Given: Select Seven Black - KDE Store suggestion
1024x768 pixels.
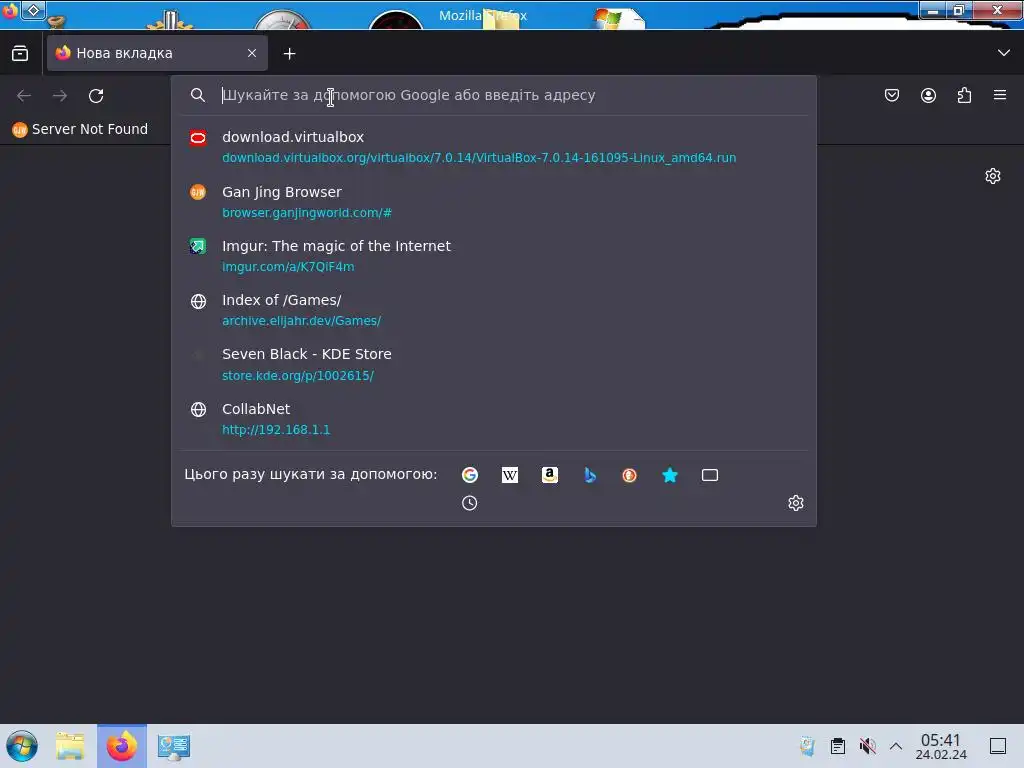Looking at the screenshot, I should coord(494,364).
